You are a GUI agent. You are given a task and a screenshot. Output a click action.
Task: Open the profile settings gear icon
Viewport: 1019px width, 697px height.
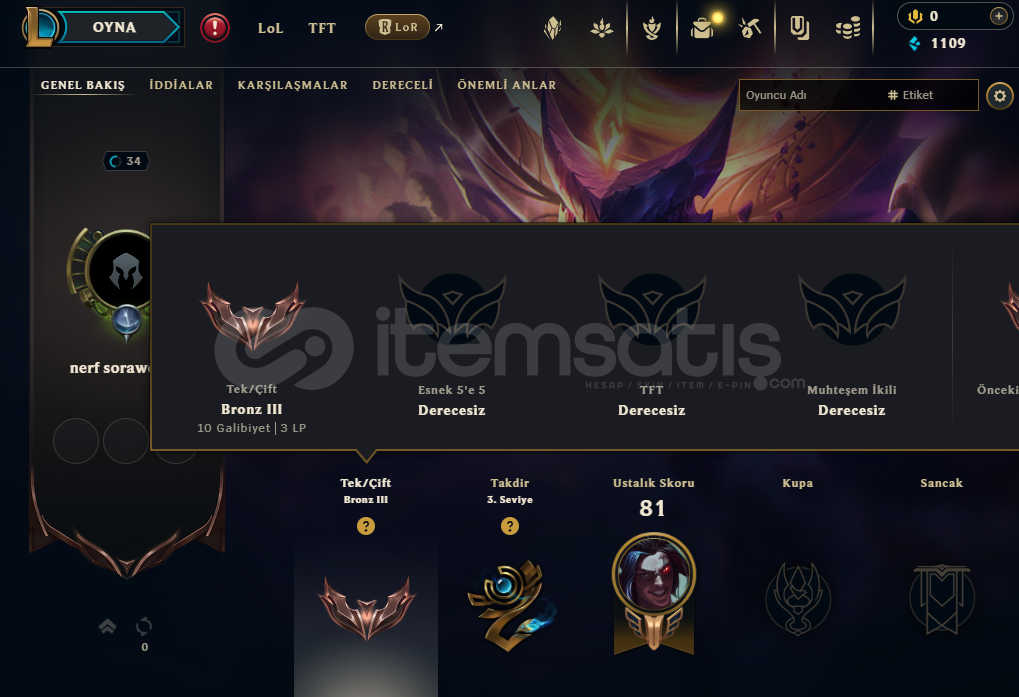tap(1000, 96)
